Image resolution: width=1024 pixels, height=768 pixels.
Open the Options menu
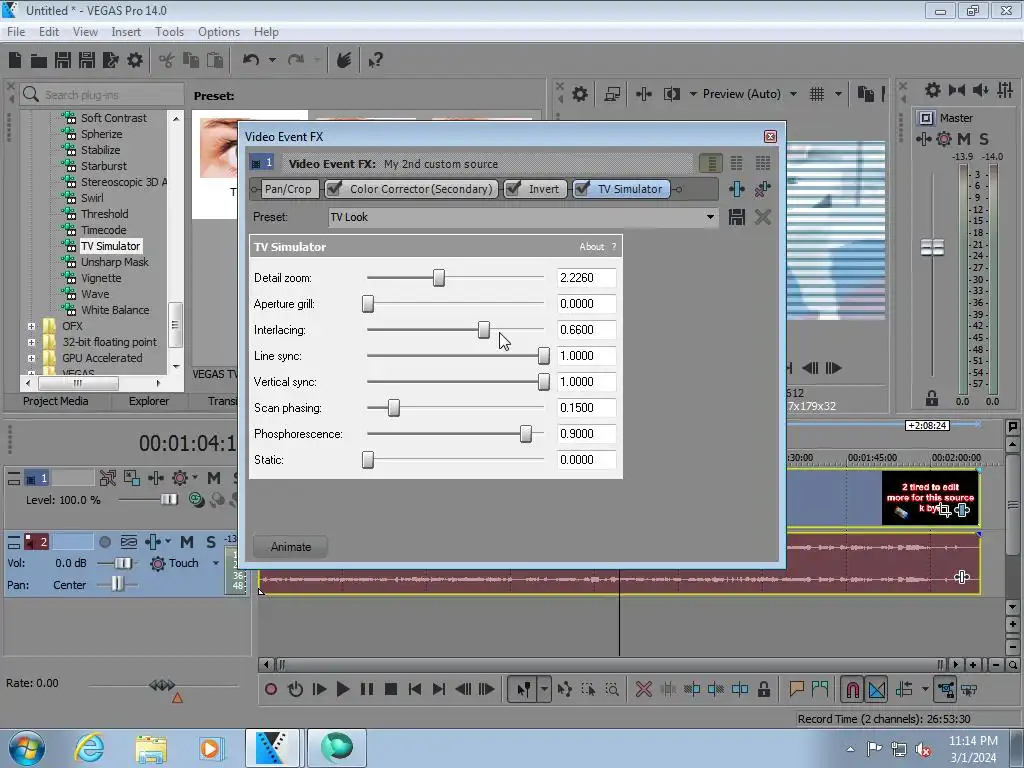(219, 31)
